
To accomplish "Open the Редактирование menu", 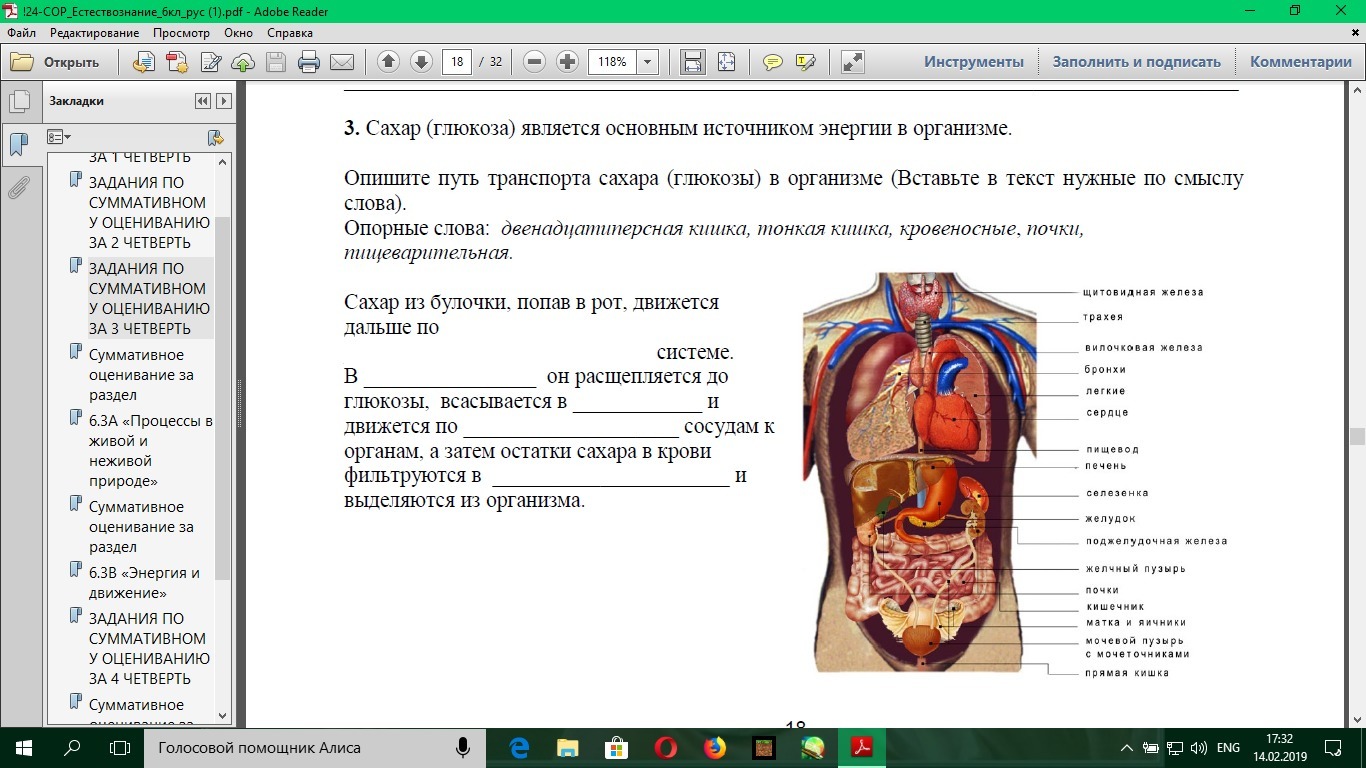I will 95,33.
